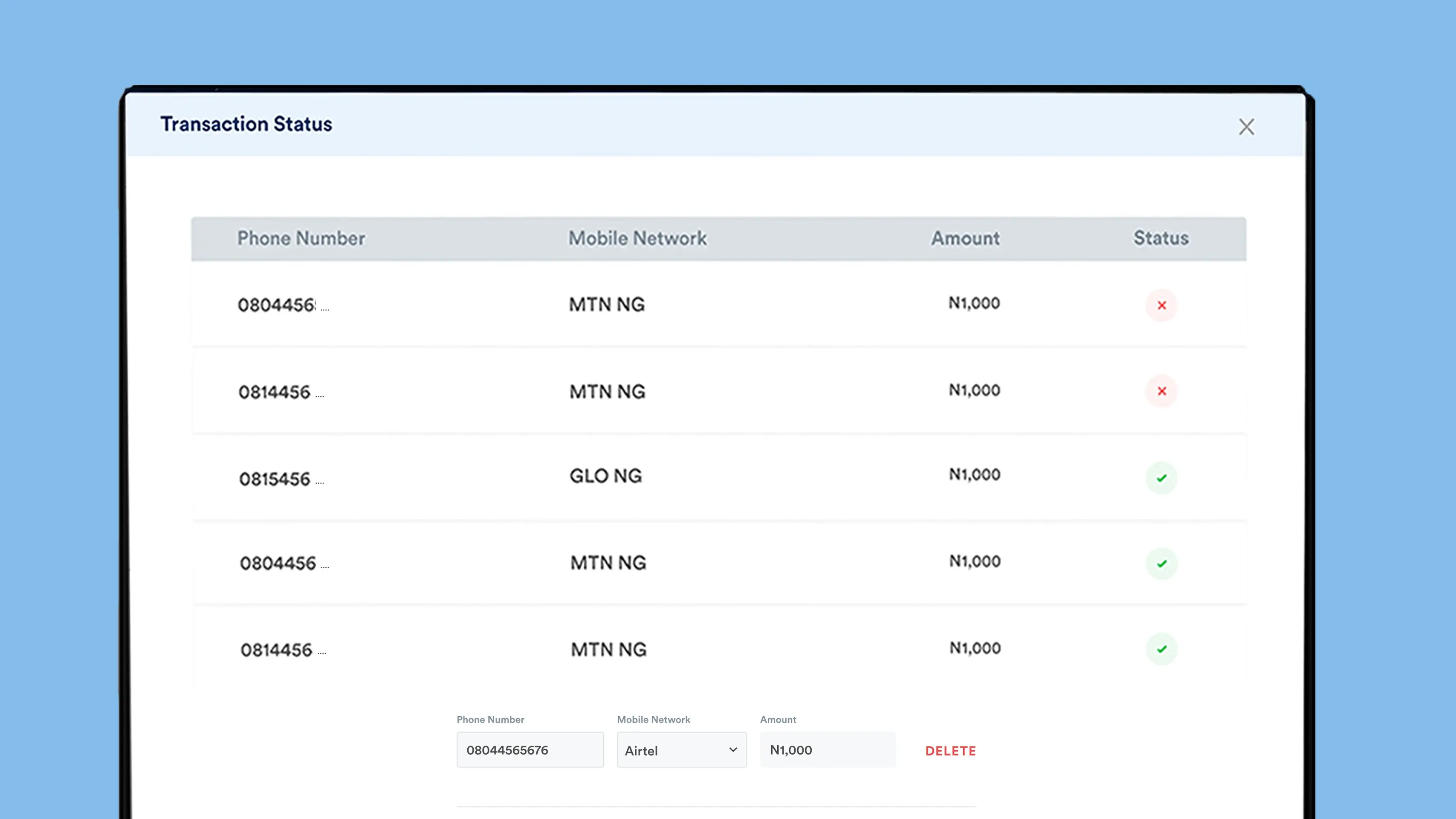The image size is (1456, 819).
Task: Click the N1,000 amount in the GLO NG row
Action: (975, 474)
